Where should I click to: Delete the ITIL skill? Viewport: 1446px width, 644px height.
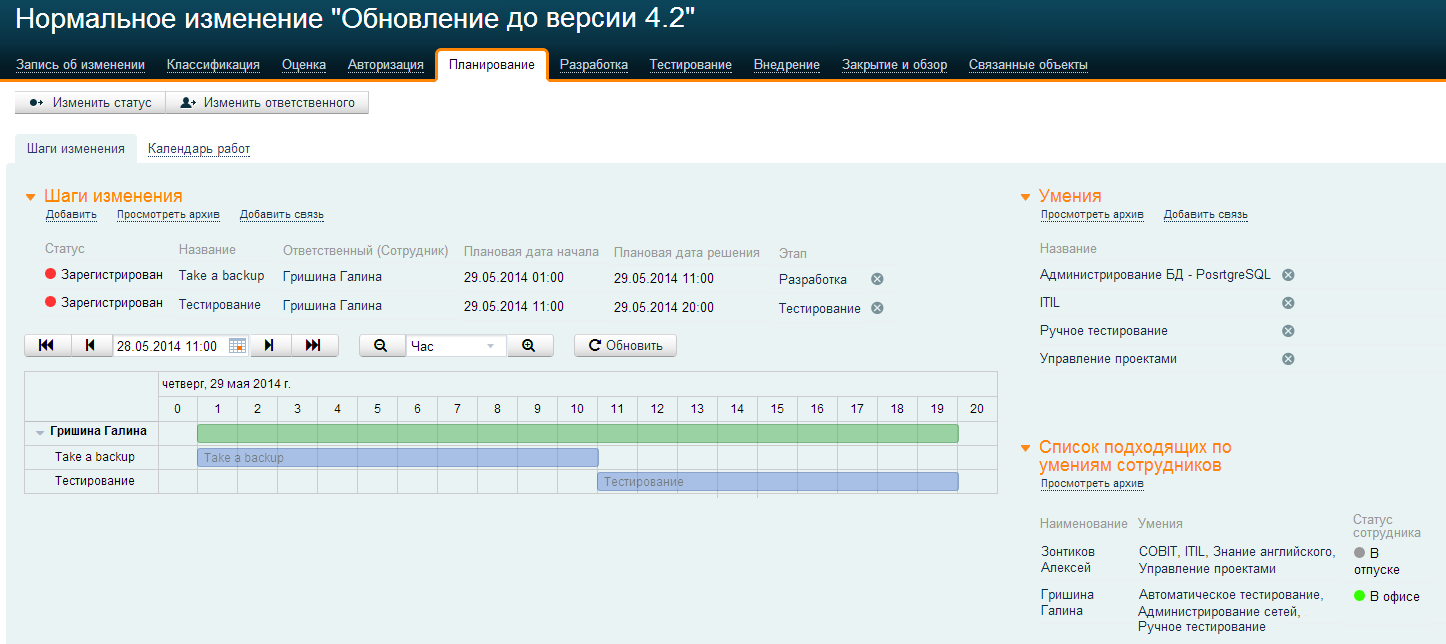click(x=1288, y=303)
